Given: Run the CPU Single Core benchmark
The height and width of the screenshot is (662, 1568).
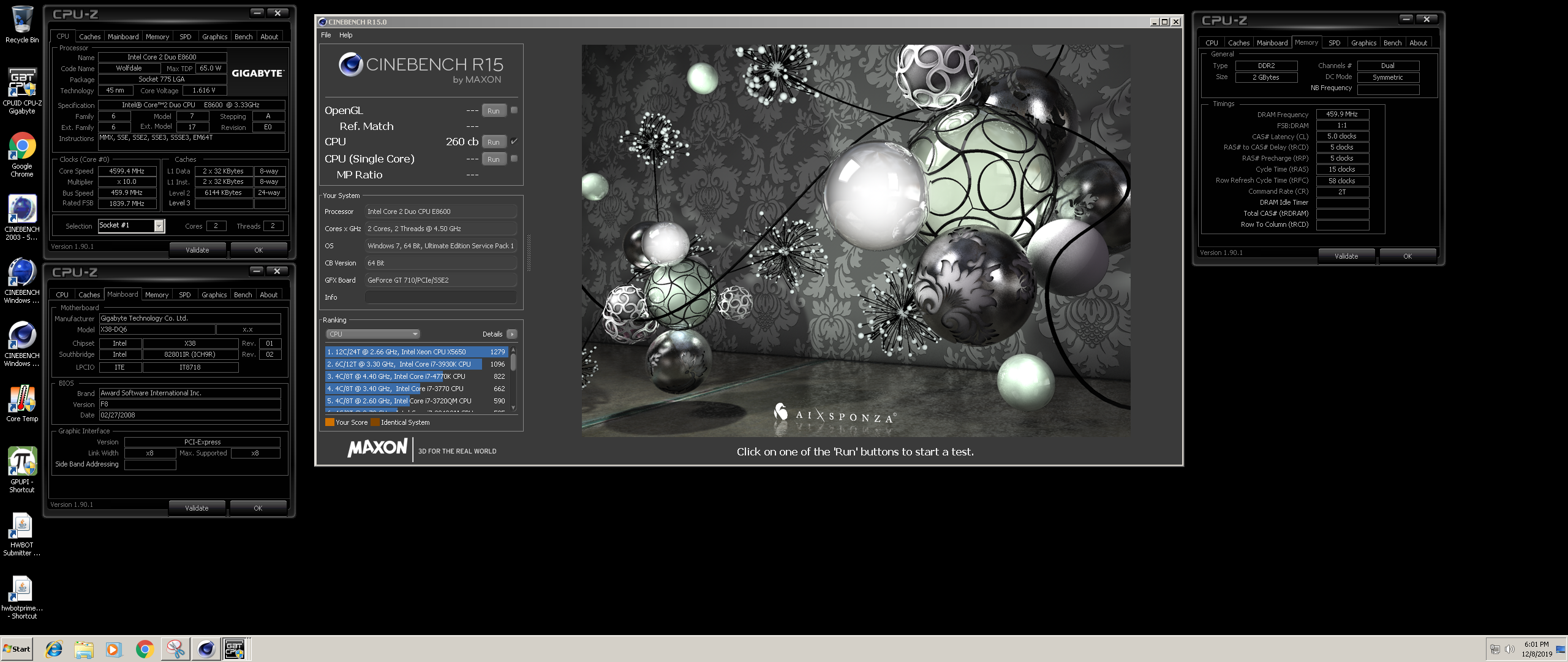Looking at the screenshot, I should click(x=494, y=159).
